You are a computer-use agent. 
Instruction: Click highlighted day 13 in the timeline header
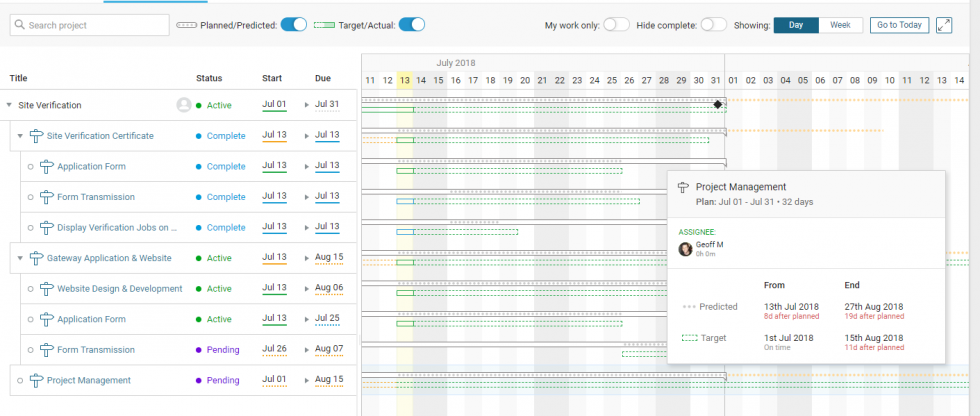tap(405, 80)
